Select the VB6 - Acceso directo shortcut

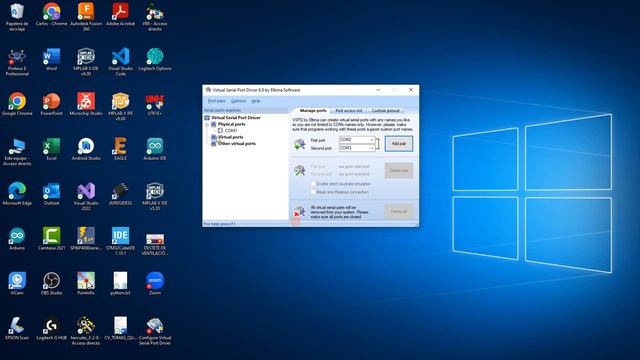(155, 17)
